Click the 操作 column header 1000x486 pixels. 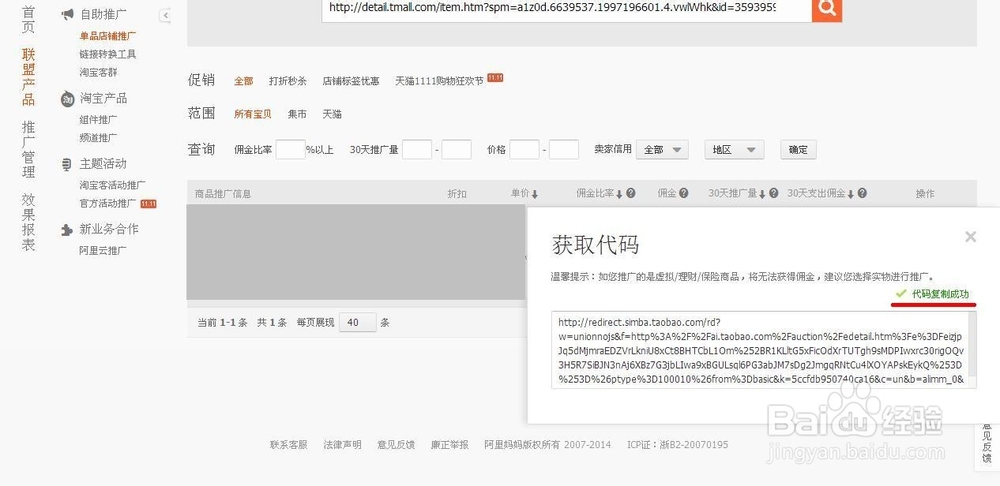click(x=925, y=193)
